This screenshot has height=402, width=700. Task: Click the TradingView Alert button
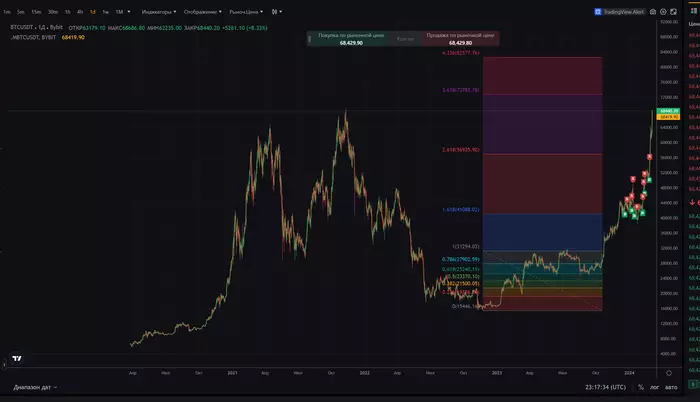coord(619,12)
